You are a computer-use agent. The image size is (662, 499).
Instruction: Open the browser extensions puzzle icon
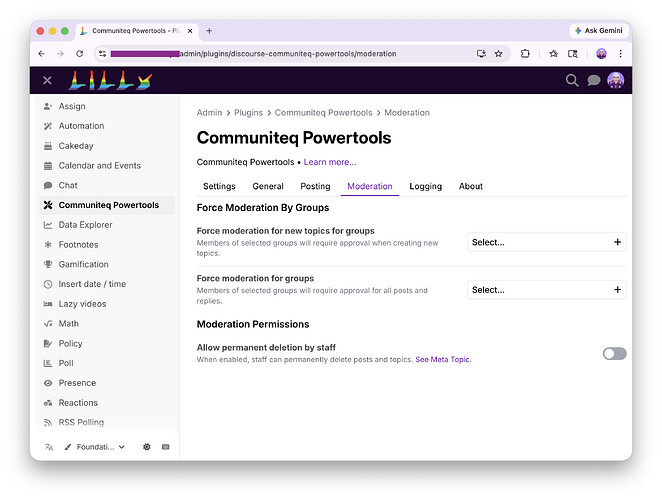(525, 54)
